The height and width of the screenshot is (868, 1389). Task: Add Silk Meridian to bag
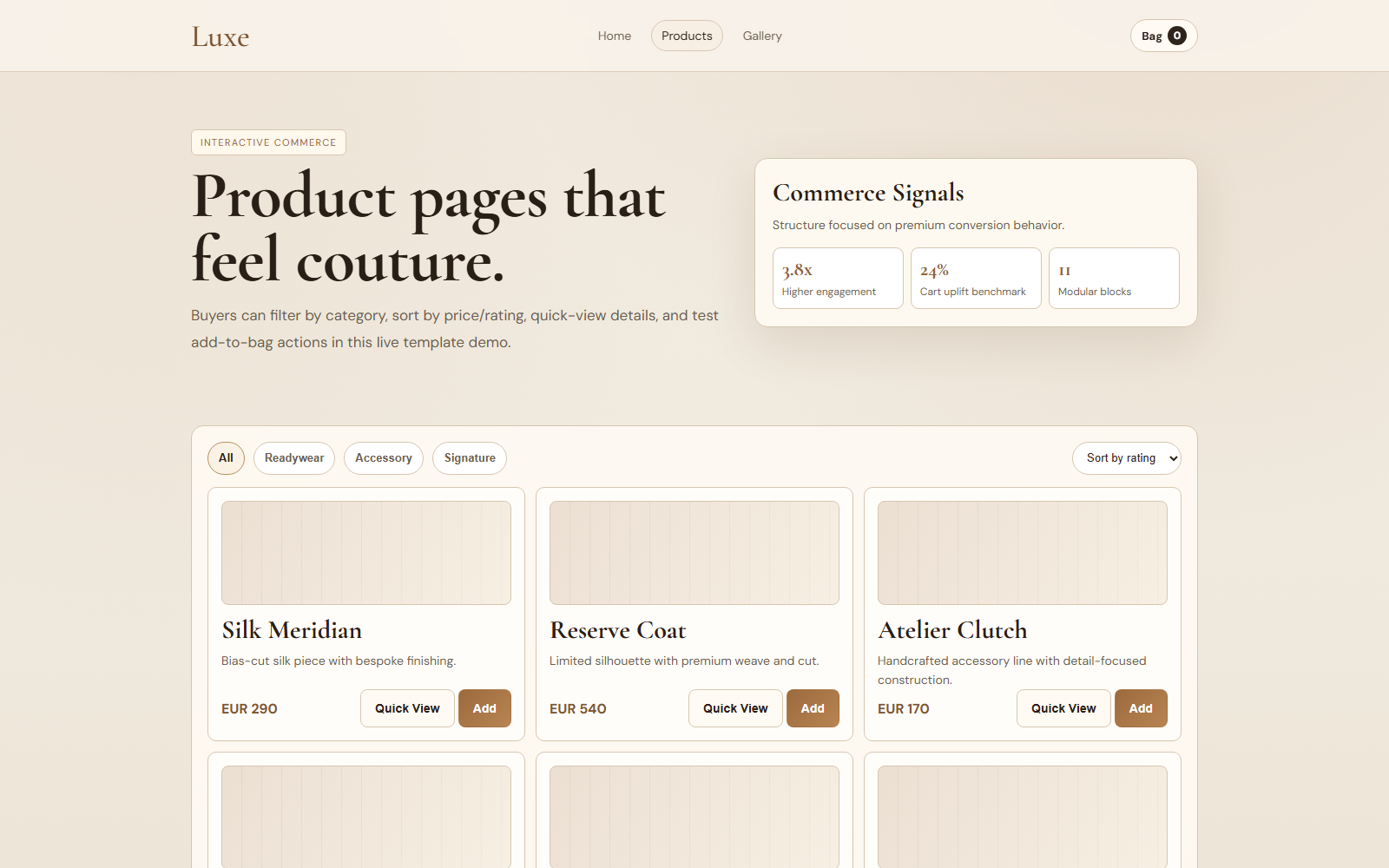pos(484,708)
